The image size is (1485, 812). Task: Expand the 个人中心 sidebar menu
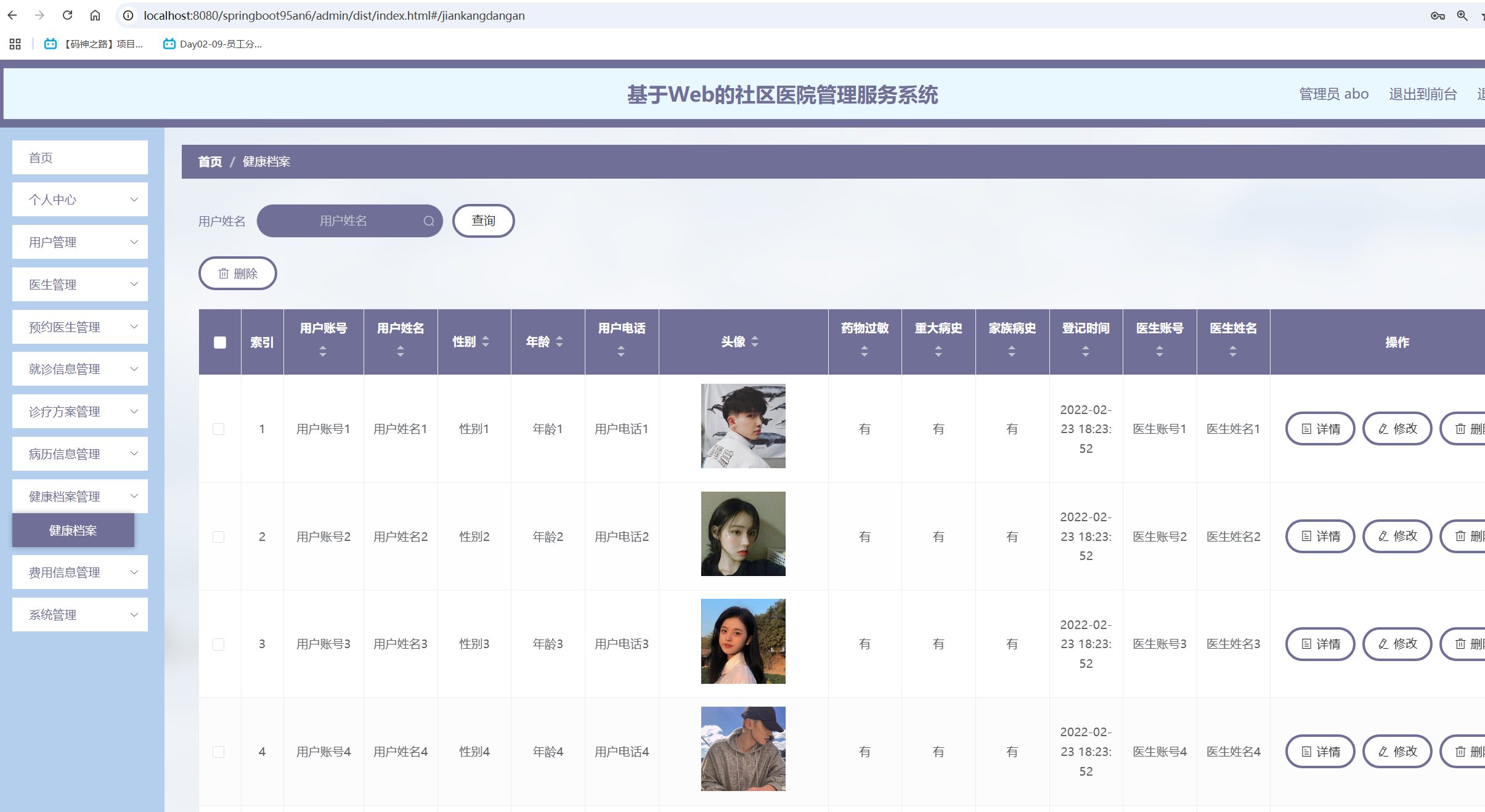click(x=80, y=200)
